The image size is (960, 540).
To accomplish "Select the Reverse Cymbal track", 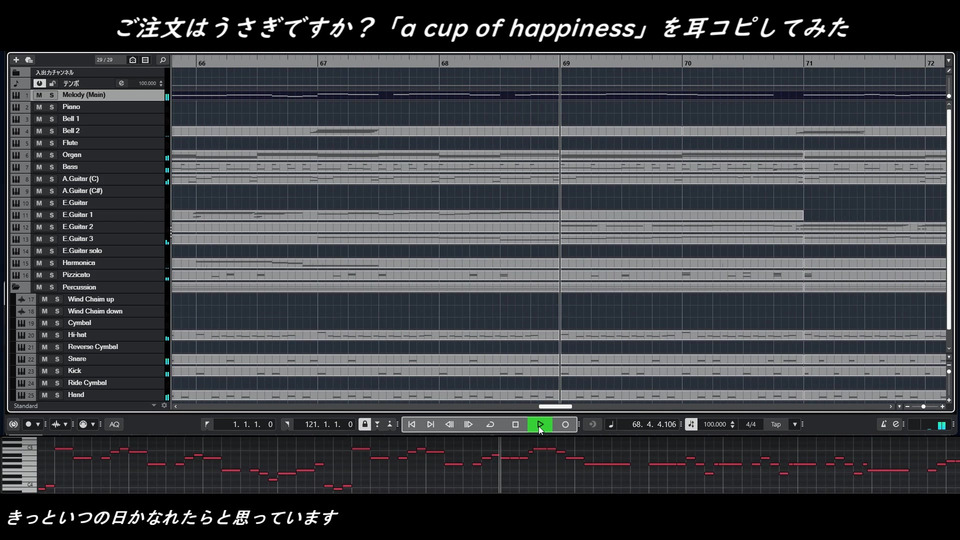I will [91, 347].
